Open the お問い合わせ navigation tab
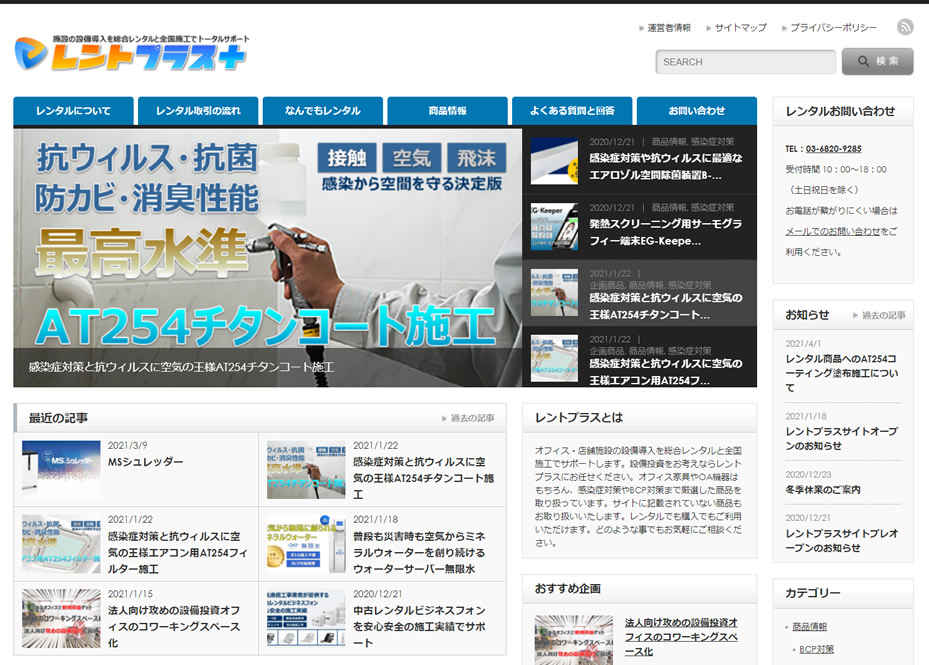This screenshot has width=929, height=665. [x=696, y=111]
